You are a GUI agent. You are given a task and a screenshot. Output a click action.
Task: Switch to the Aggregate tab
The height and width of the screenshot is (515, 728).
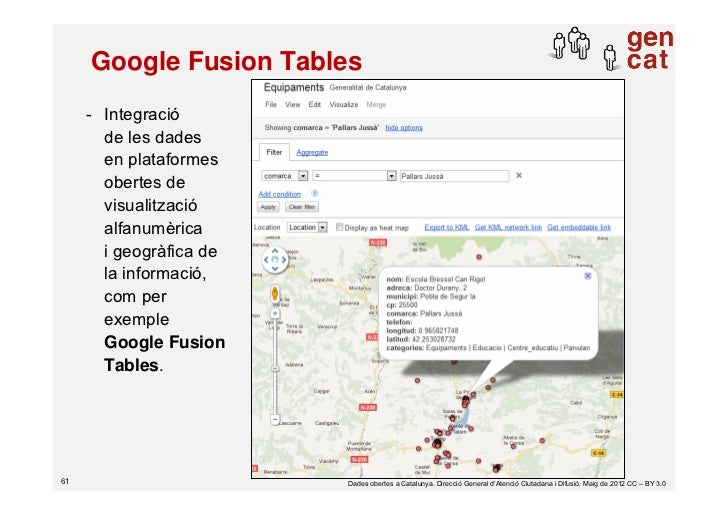pyautogui.click(x=312, y=152)
